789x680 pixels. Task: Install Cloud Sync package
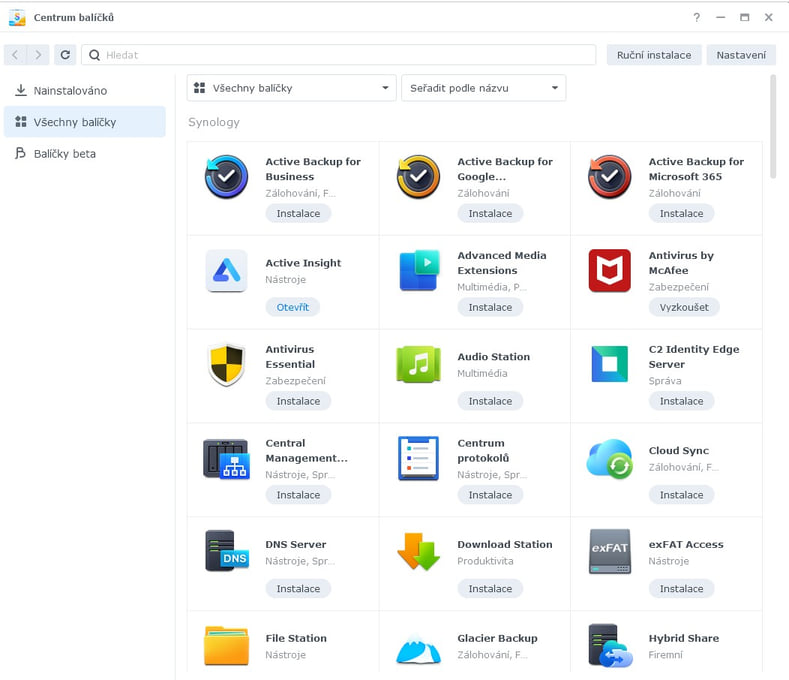681,495
